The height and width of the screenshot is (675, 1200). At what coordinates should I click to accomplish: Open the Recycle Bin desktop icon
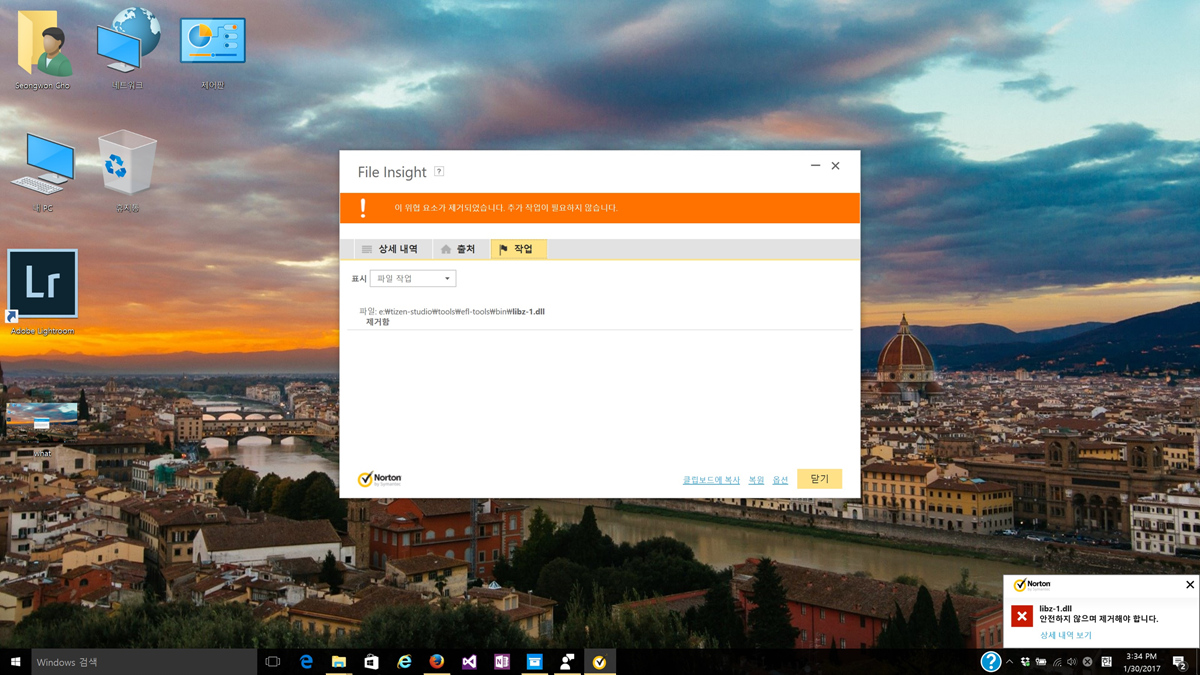tap(127, 165)
